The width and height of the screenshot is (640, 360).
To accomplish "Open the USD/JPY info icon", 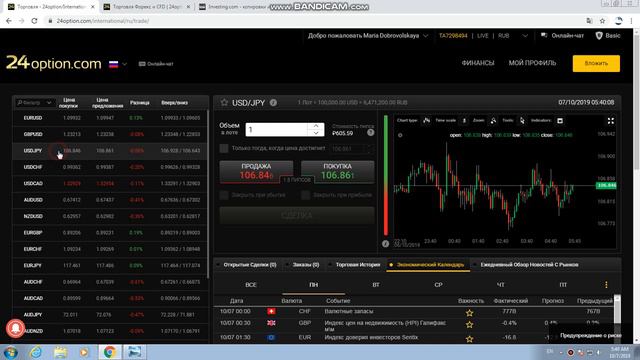I will 273,103.
